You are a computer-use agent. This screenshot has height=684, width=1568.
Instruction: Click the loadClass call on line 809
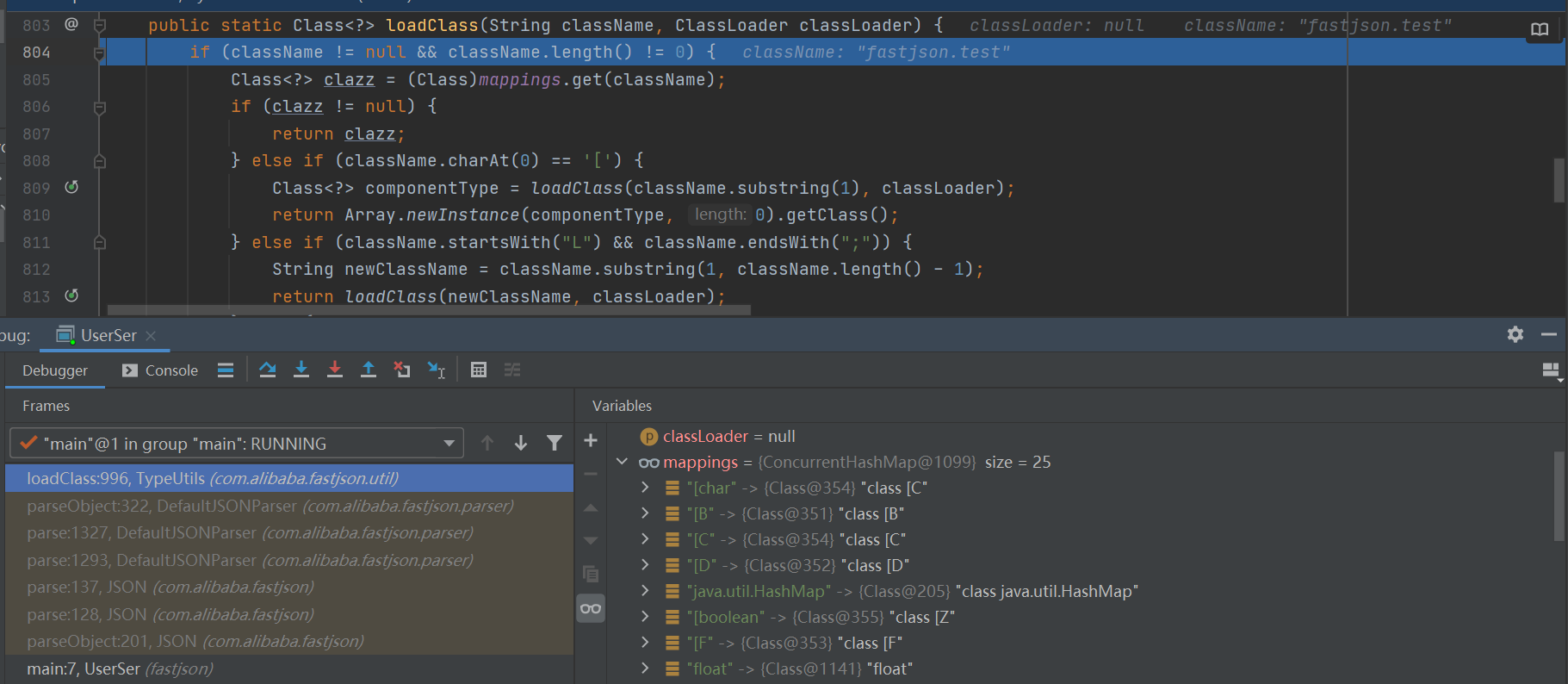point(577,188)
